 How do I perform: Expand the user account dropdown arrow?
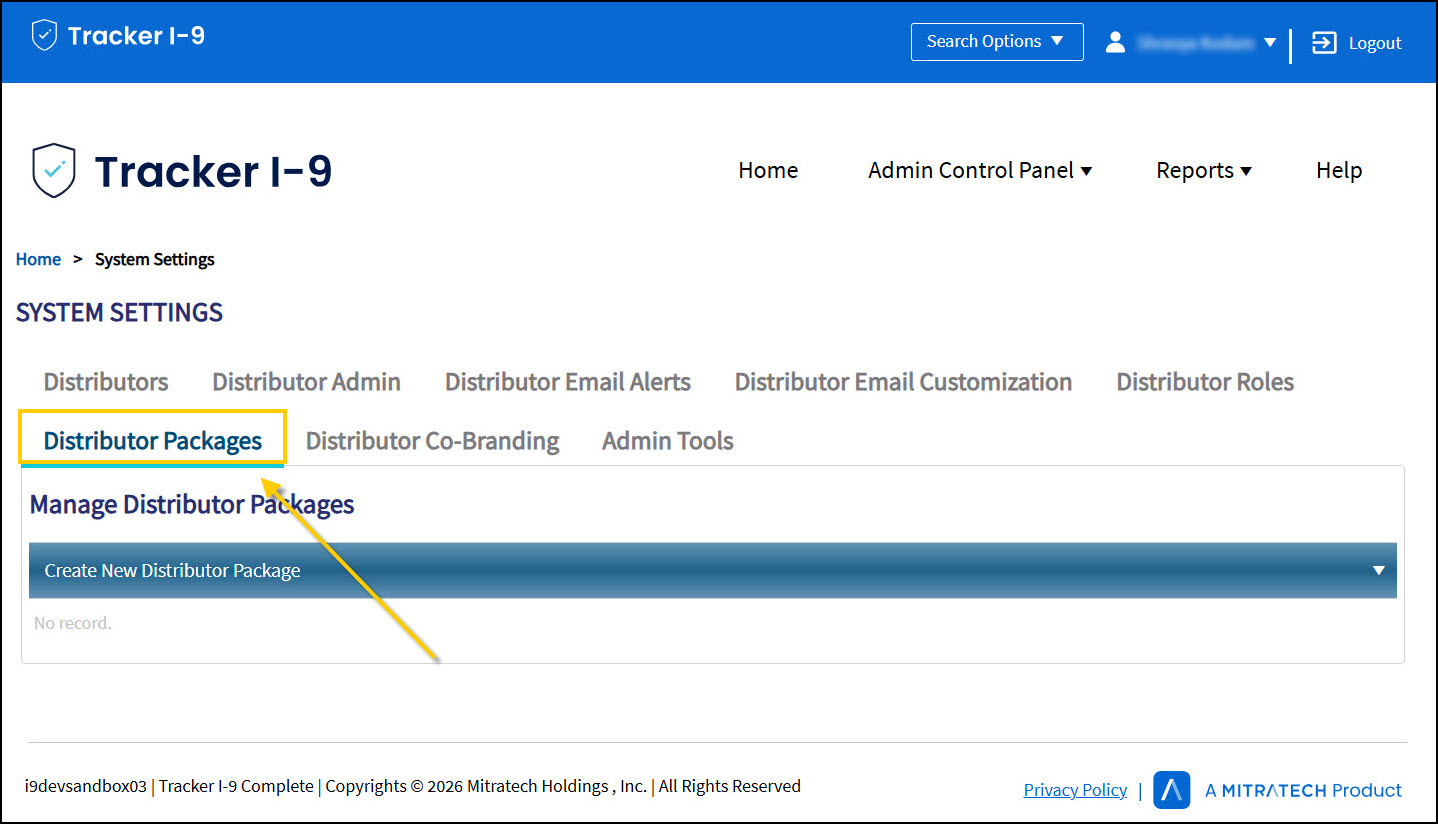[x=1270, y=43]
